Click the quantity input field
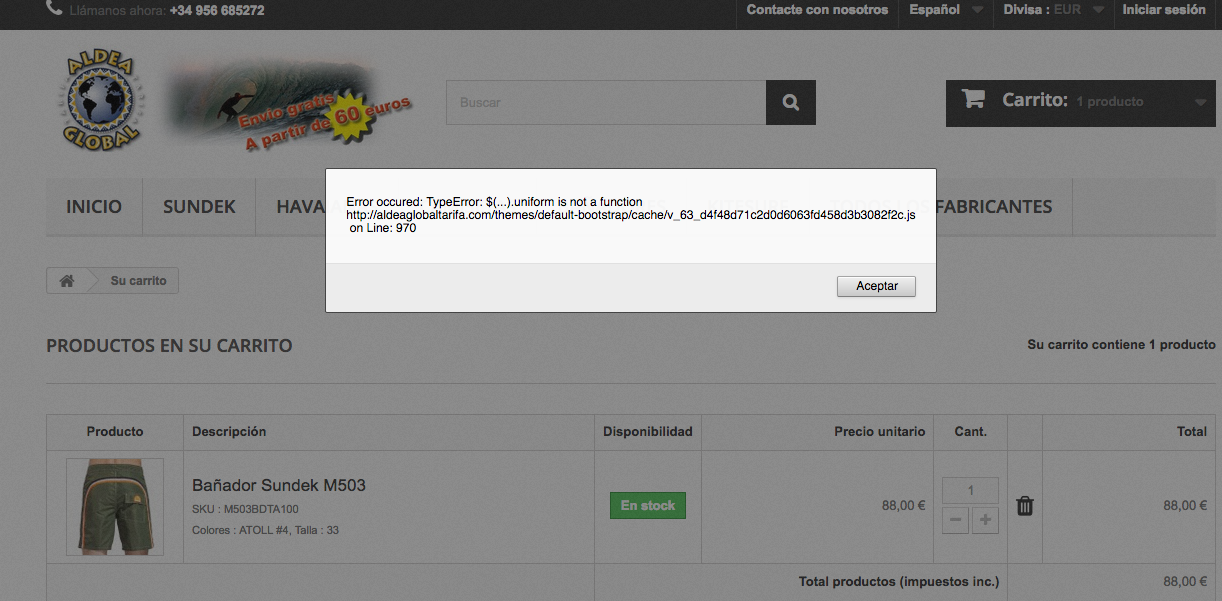This screenshot has height=601, width=1222. (970, 490)
